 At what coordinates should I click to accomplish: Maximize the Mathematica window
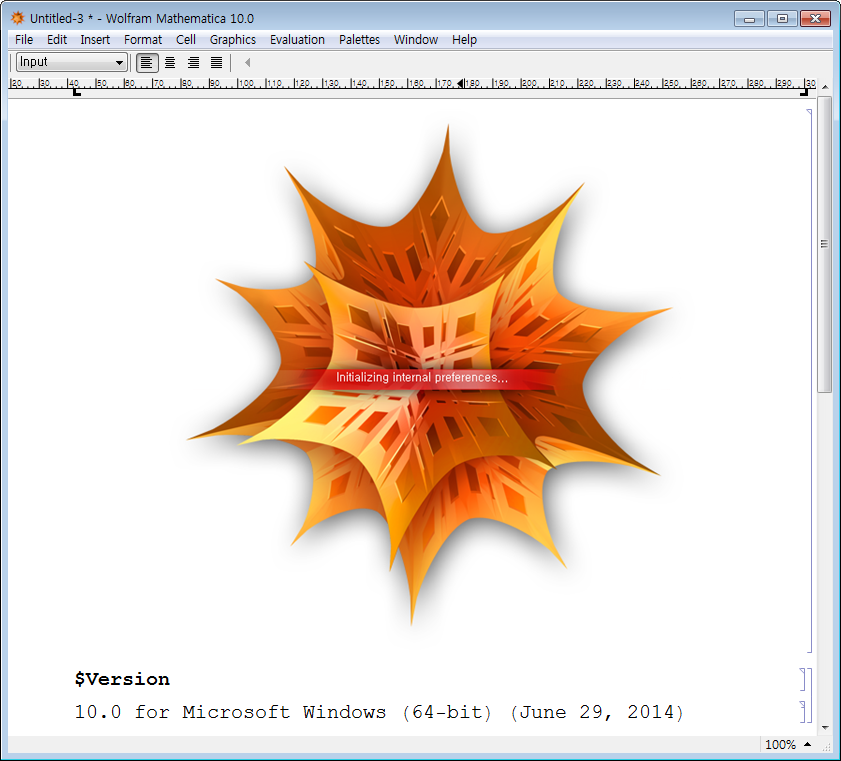782,19
